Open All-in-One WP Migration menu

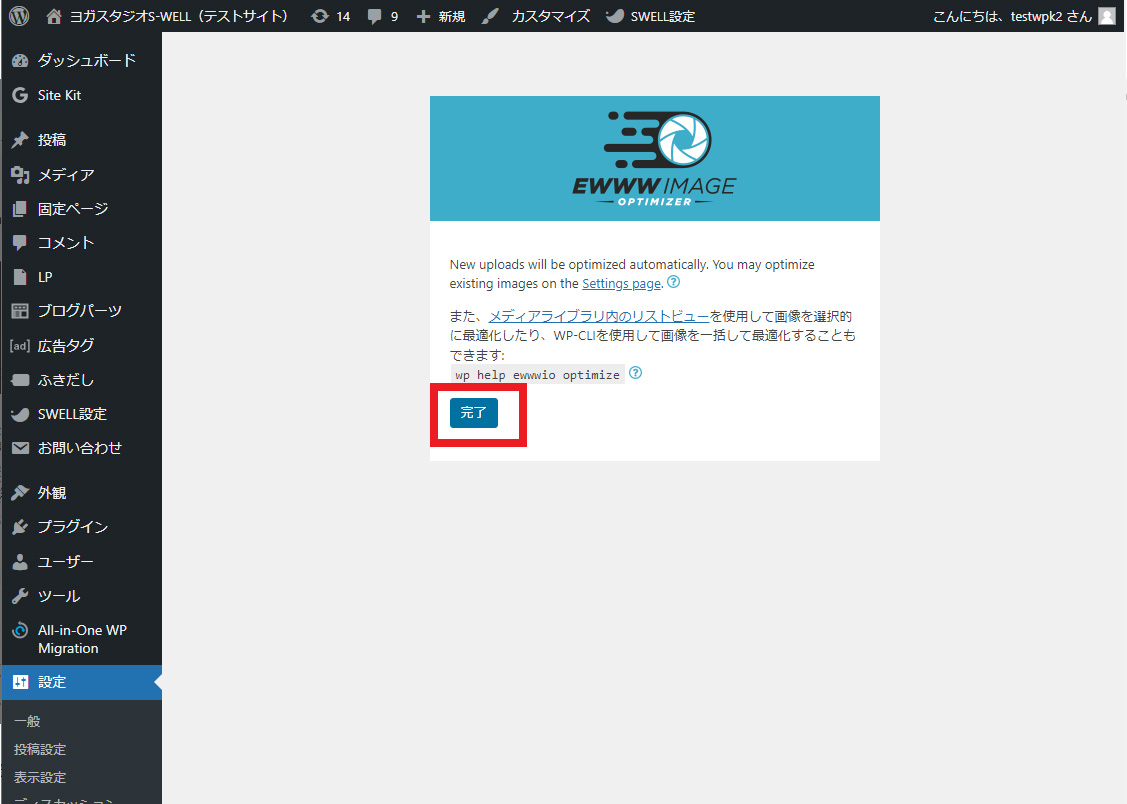tap(81, 639)
